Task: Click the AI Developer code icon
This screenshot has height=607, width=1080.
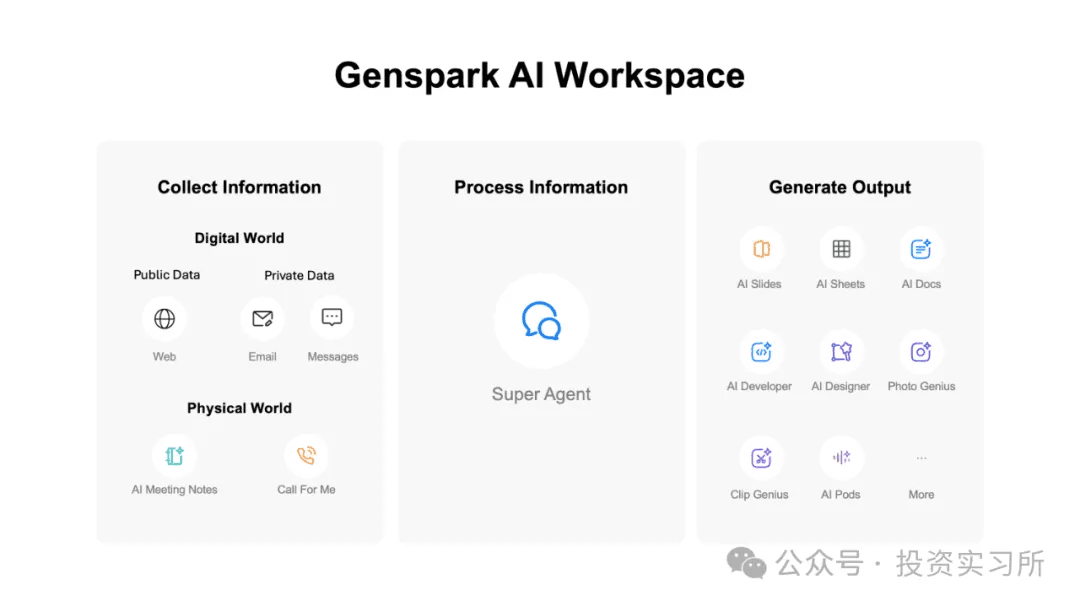Action: (x=761, y=352)
